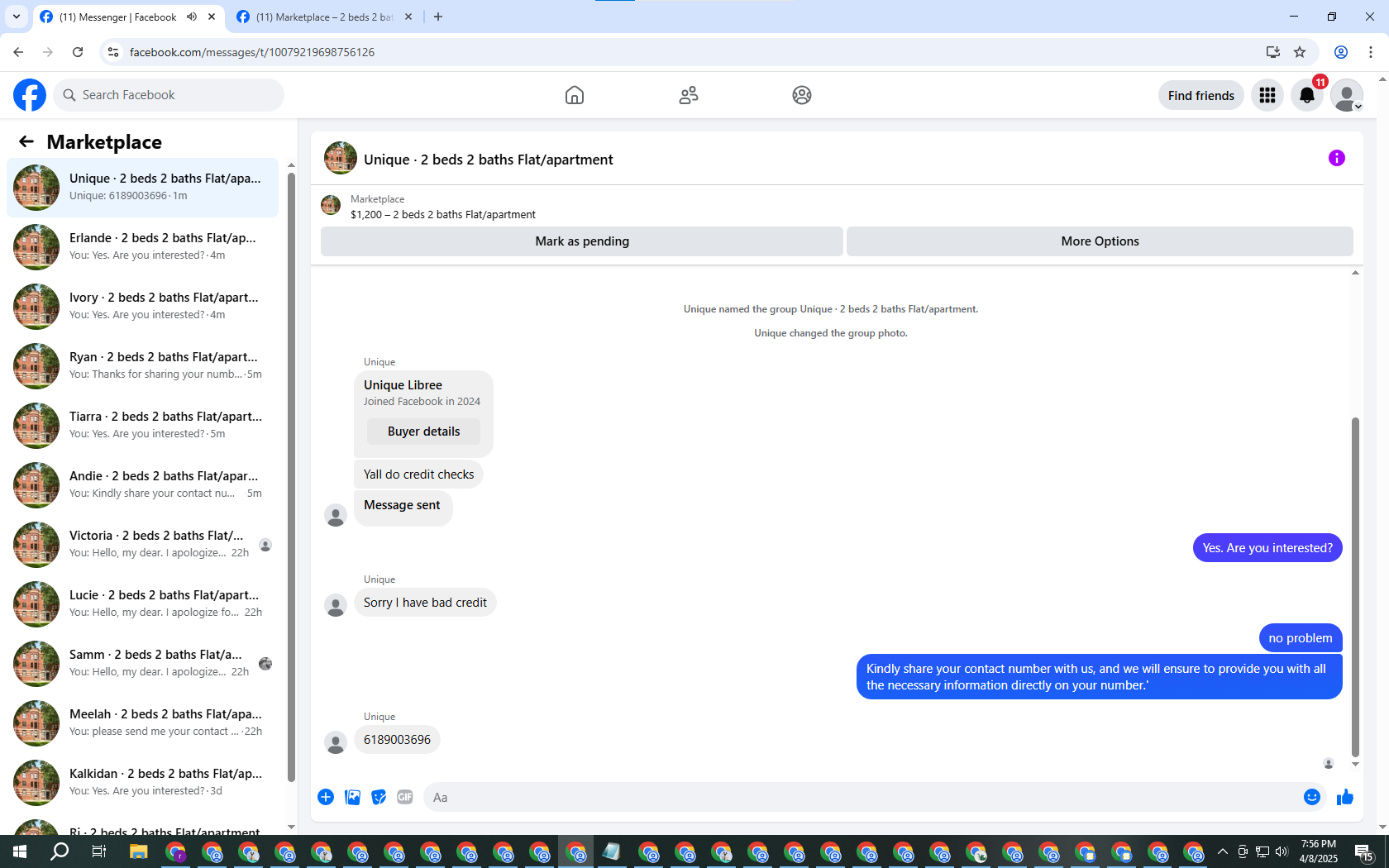
Task: Reload the page
Action: point(78,52)
